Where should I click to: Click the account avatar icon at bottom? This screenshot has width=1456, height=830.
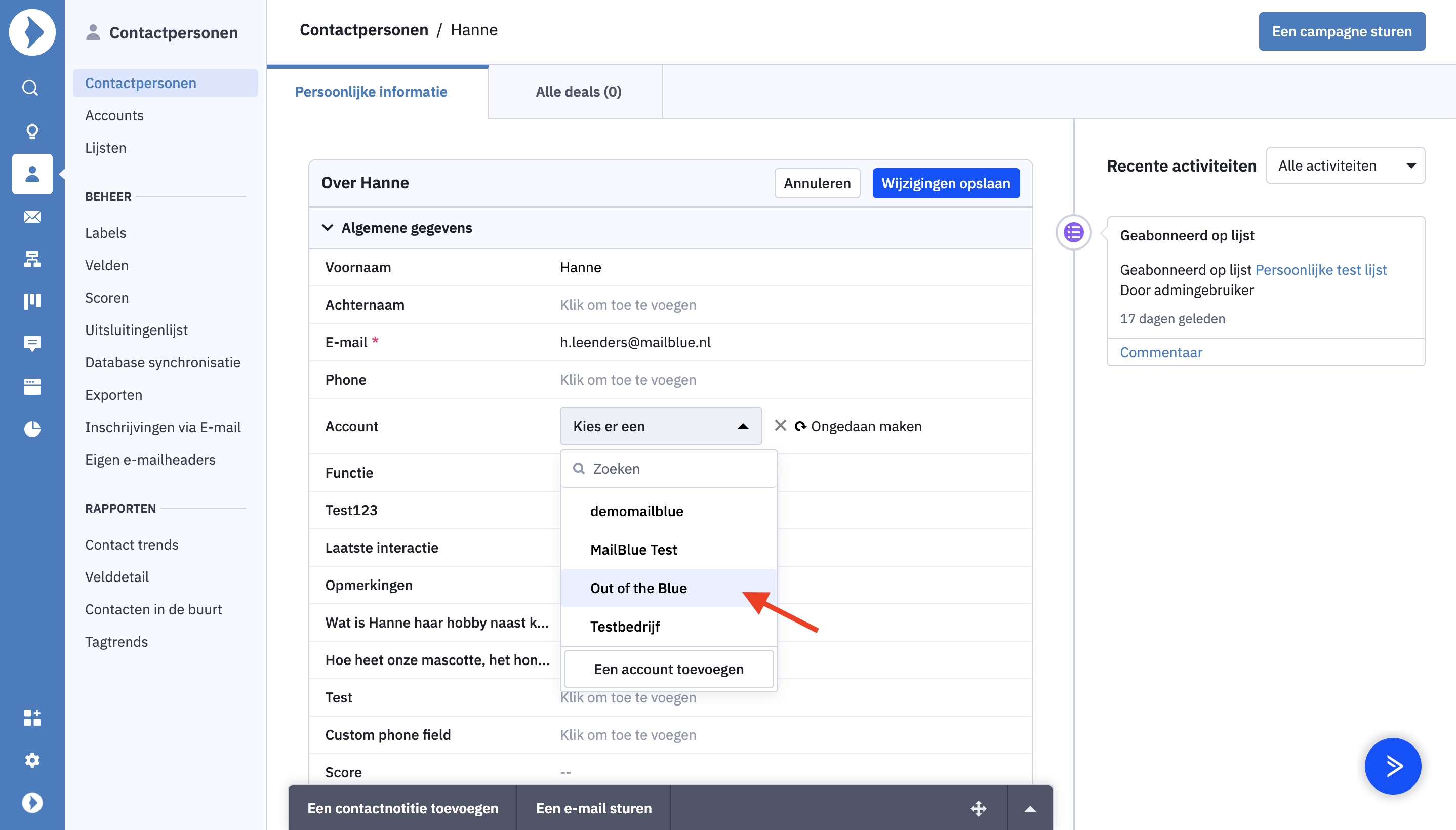[x=32, y=803]
